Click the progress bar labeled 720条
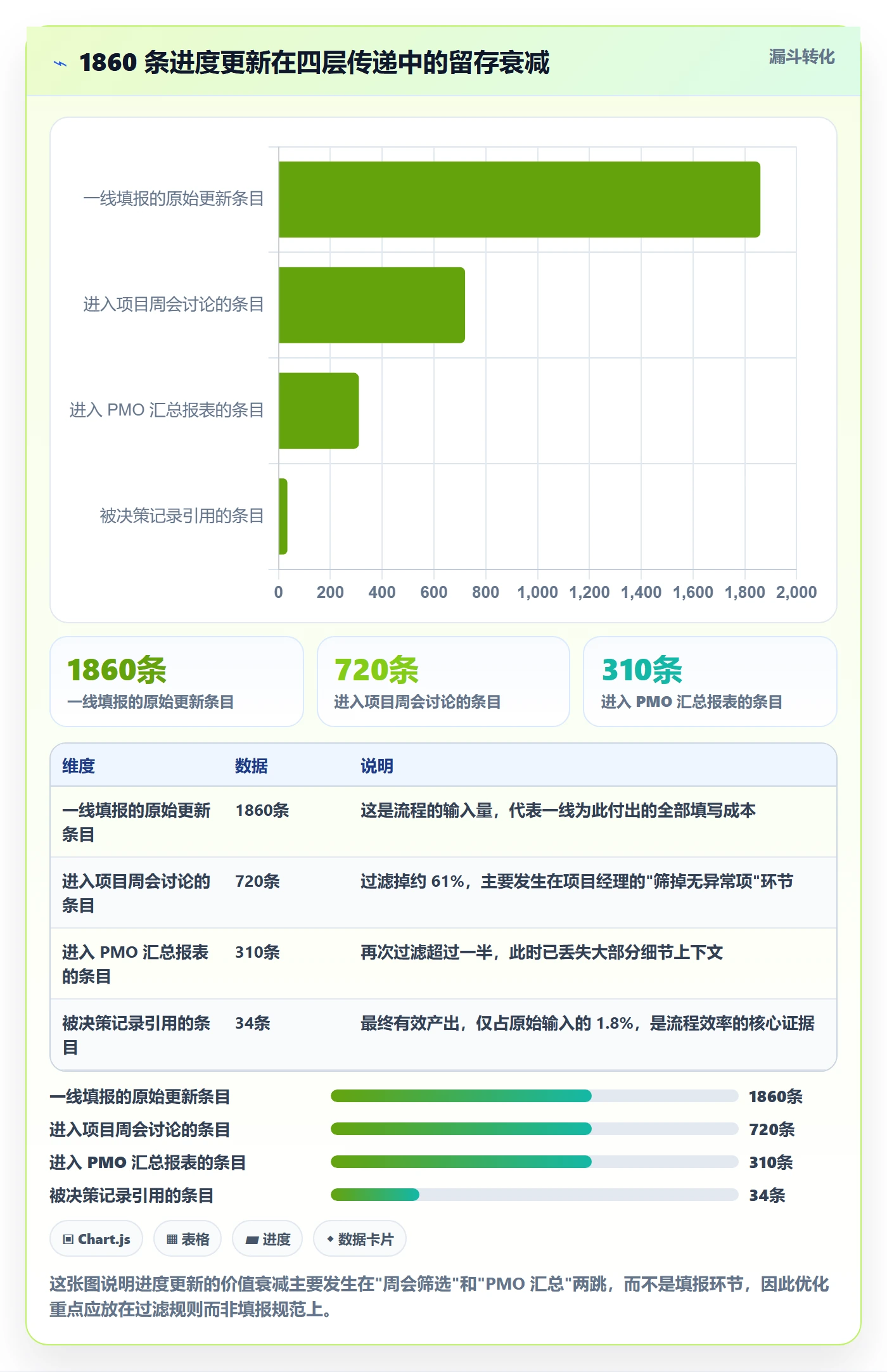This screenshot has height=1372, width=887. pyautogui.click(x=535, y=1129)
